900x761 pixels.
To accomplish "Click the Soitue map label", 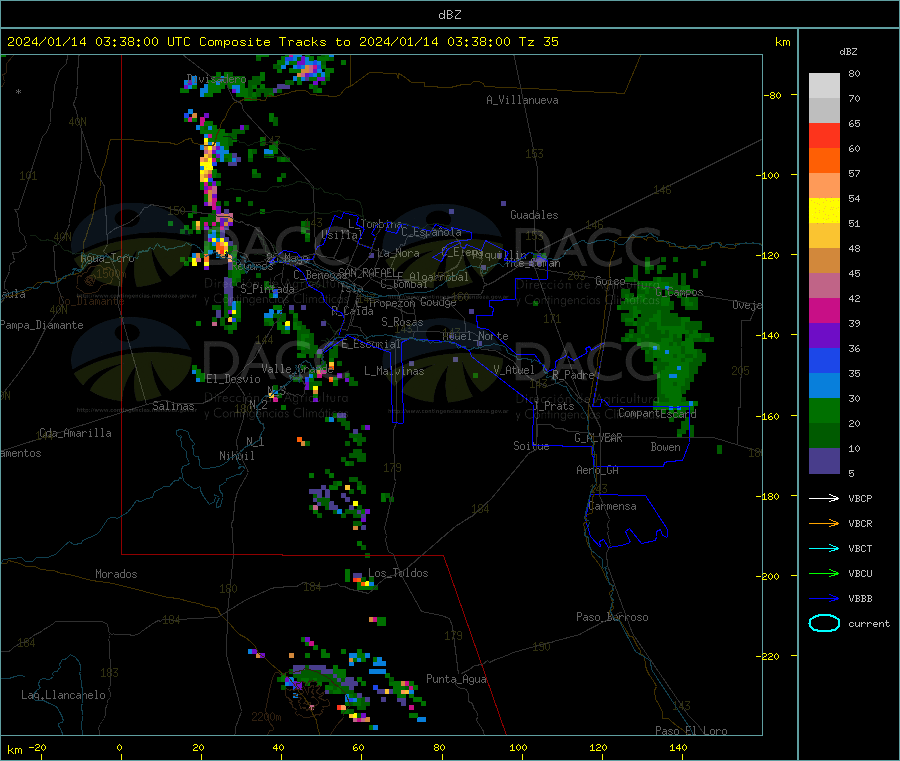I will (531, 446).
